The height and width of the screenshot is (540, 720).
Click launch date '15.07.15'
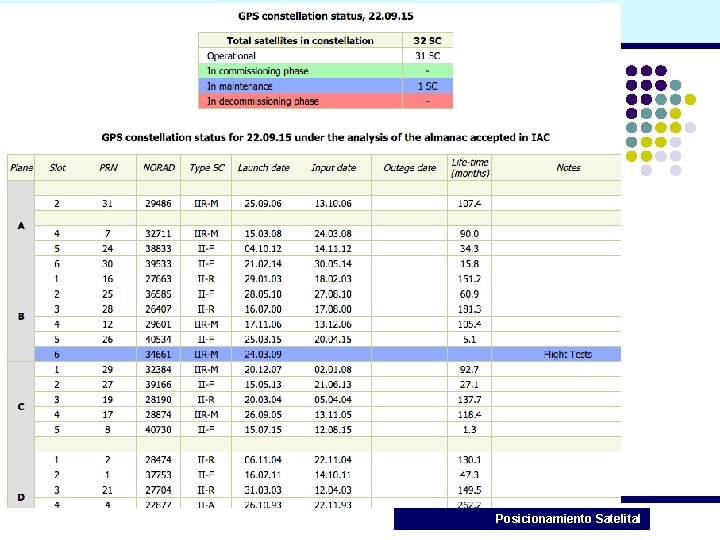tap(263, 430)
